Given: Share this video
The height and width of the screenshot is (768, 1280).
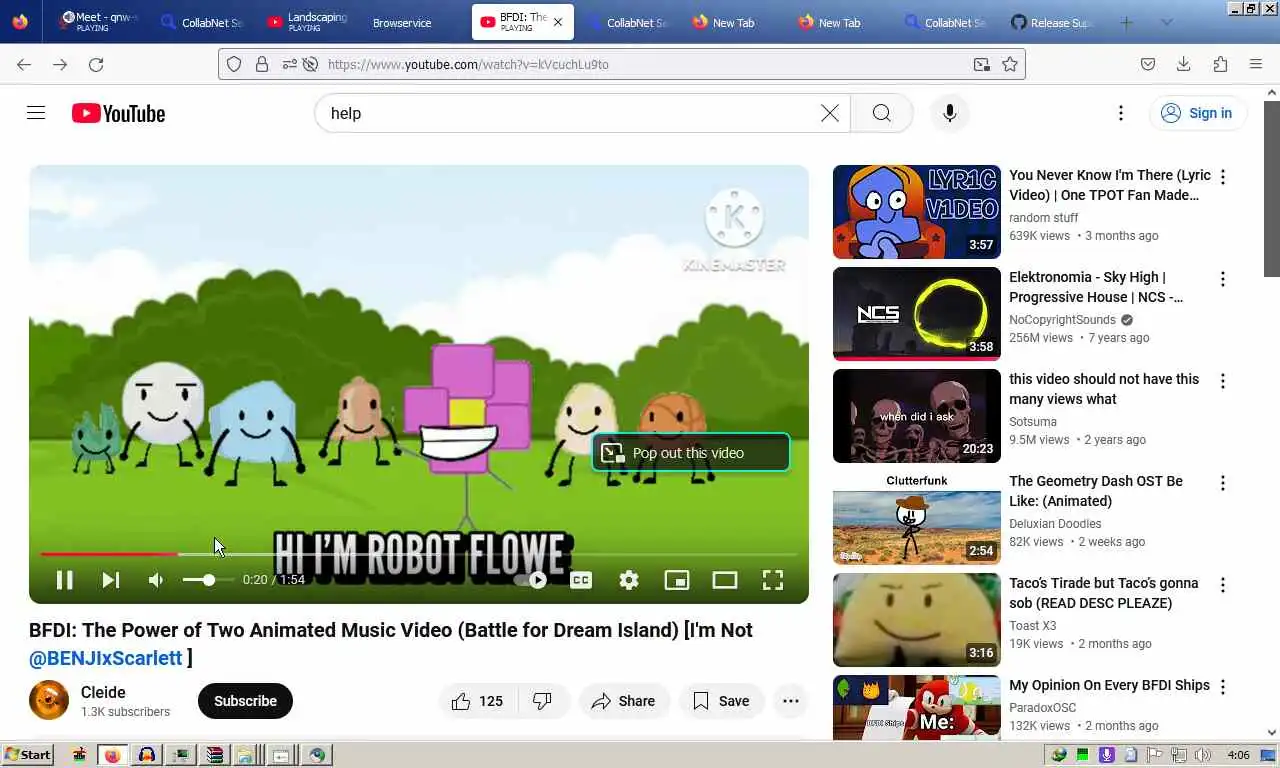Looking at the screenshot, I should tap(623, 701).
